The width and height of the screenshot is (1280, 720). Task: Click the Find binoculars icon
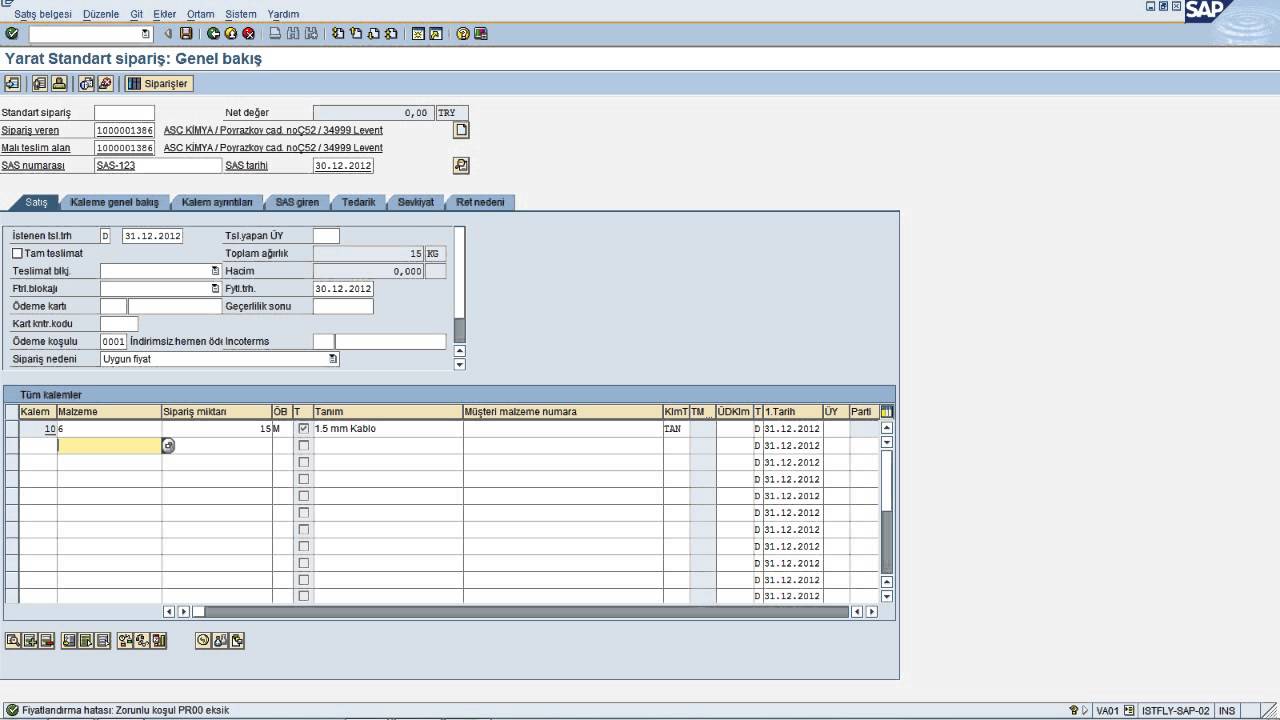click(292, 34)
